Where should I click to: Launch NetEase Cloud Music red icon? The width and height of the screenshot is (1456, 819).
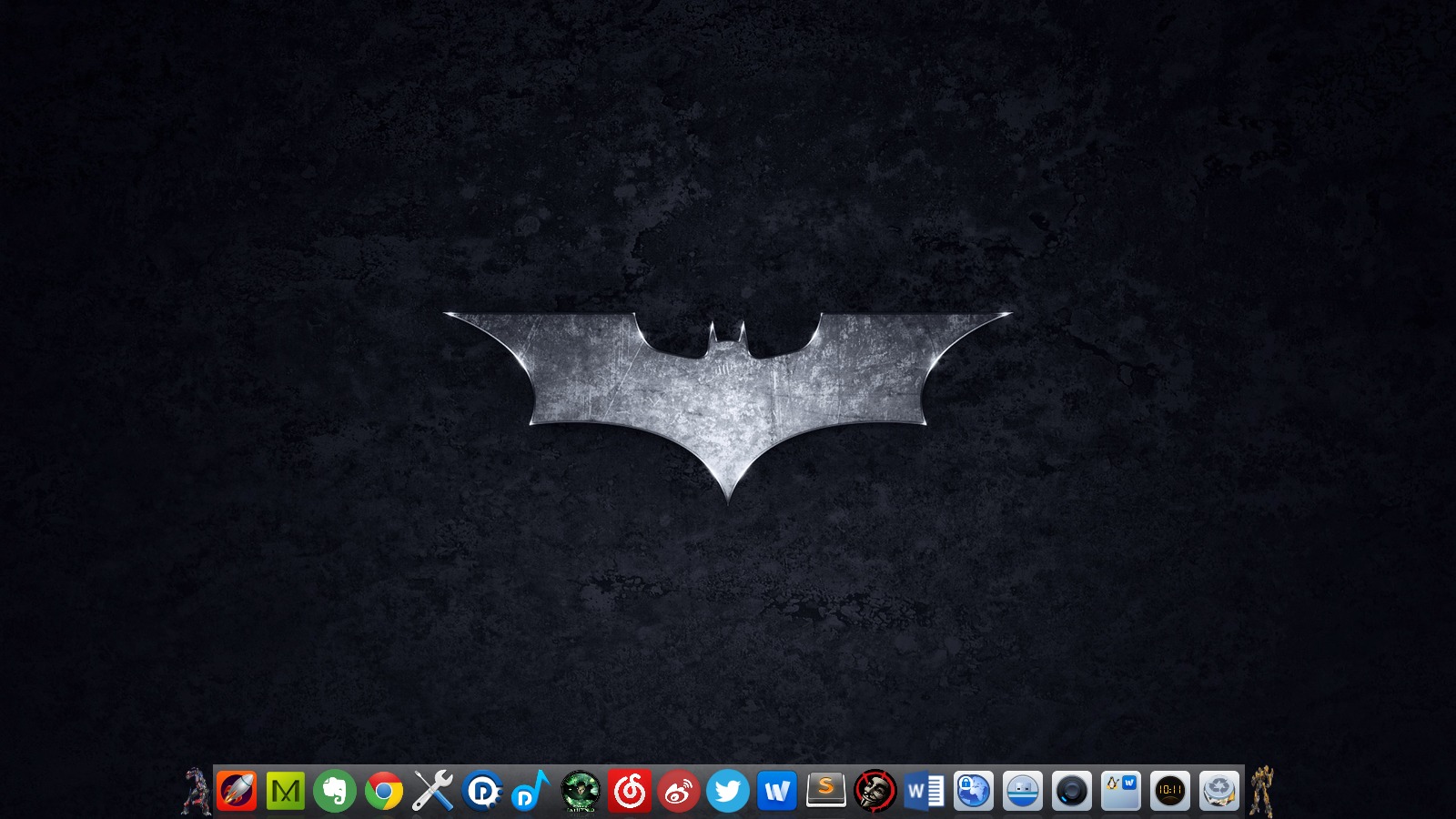click(630, 791)
